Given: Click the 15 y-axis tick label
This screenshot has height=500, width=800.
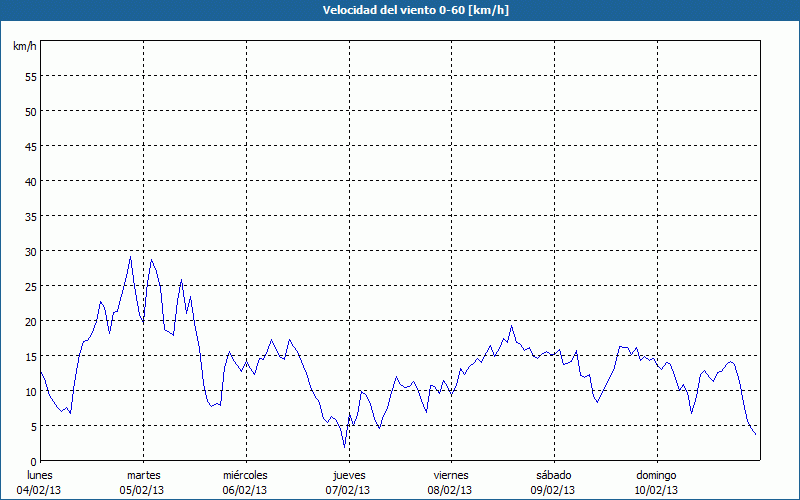Looking at the screenshot, I should pyautogui.click(x=30, y=356).
